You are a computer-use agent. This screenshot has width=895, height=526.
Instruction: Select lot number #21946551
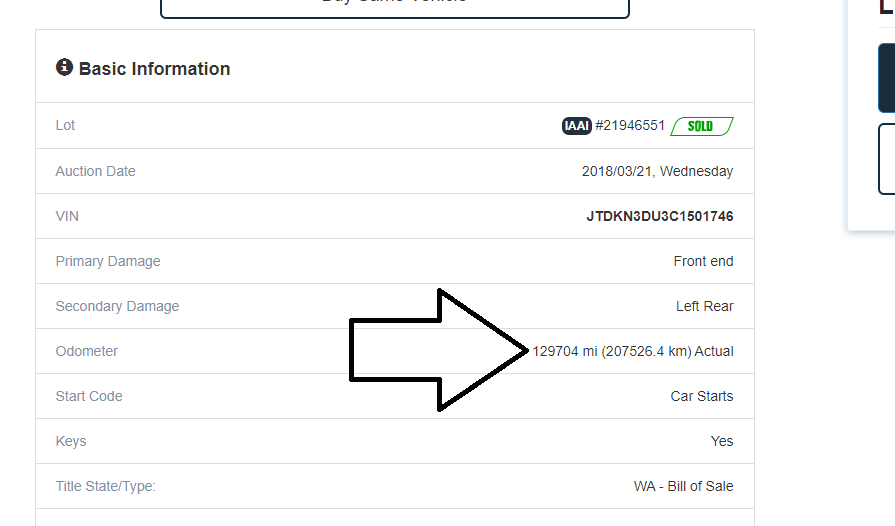pyautogui.click(x=630, y=126)
